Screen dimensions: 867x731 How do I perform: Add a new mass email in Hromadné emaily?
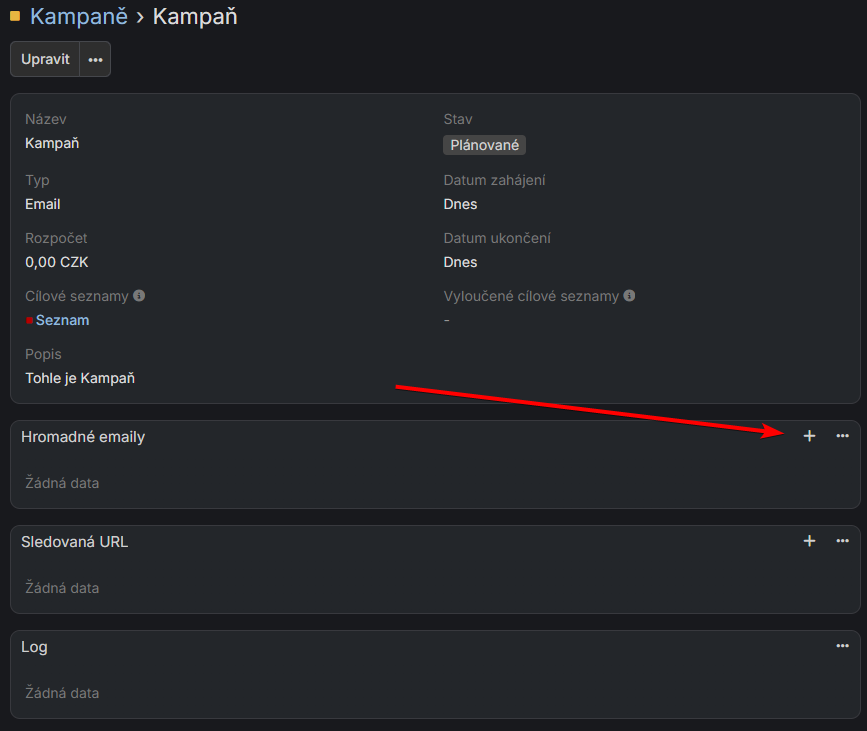point(809,436)
